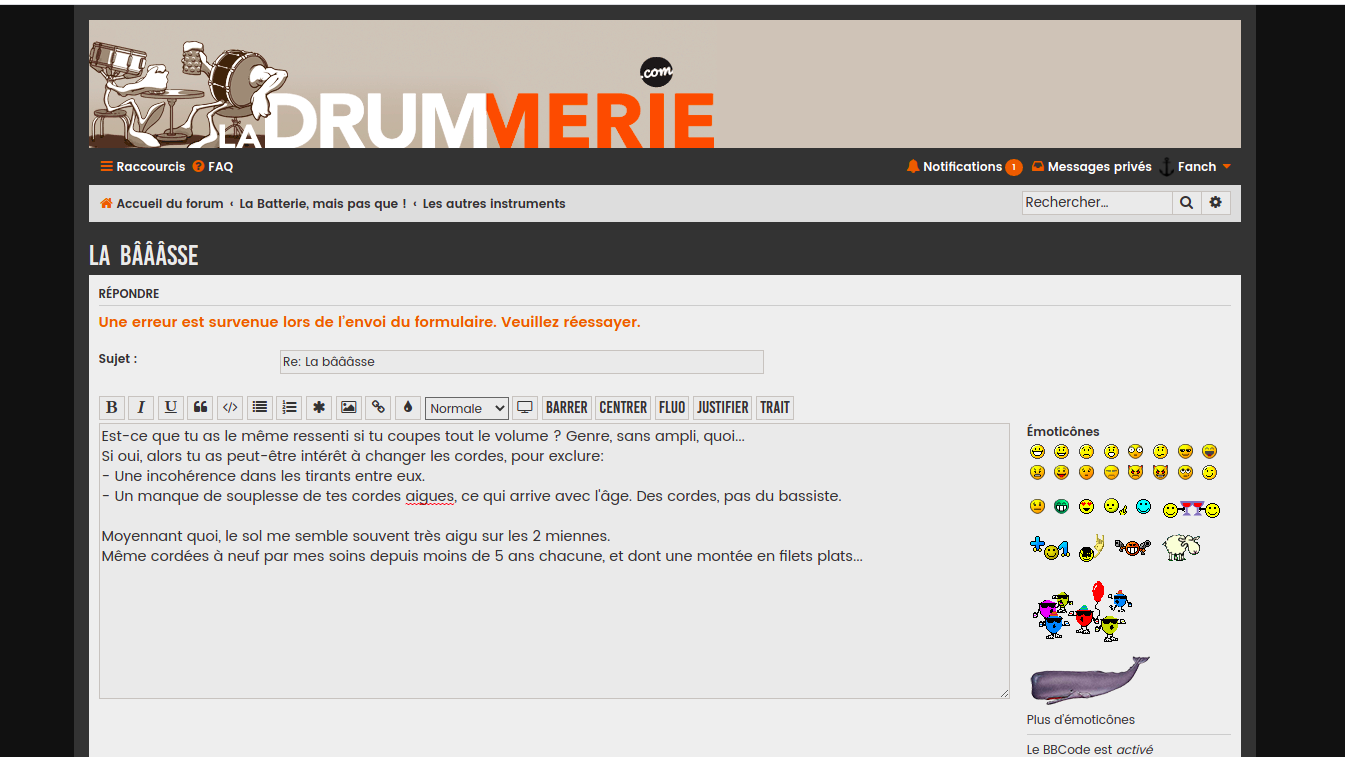This screenshot has width=1345, height=757.
Task: Open Plus d'émoticônes link
Action: tap(1080, 720)
